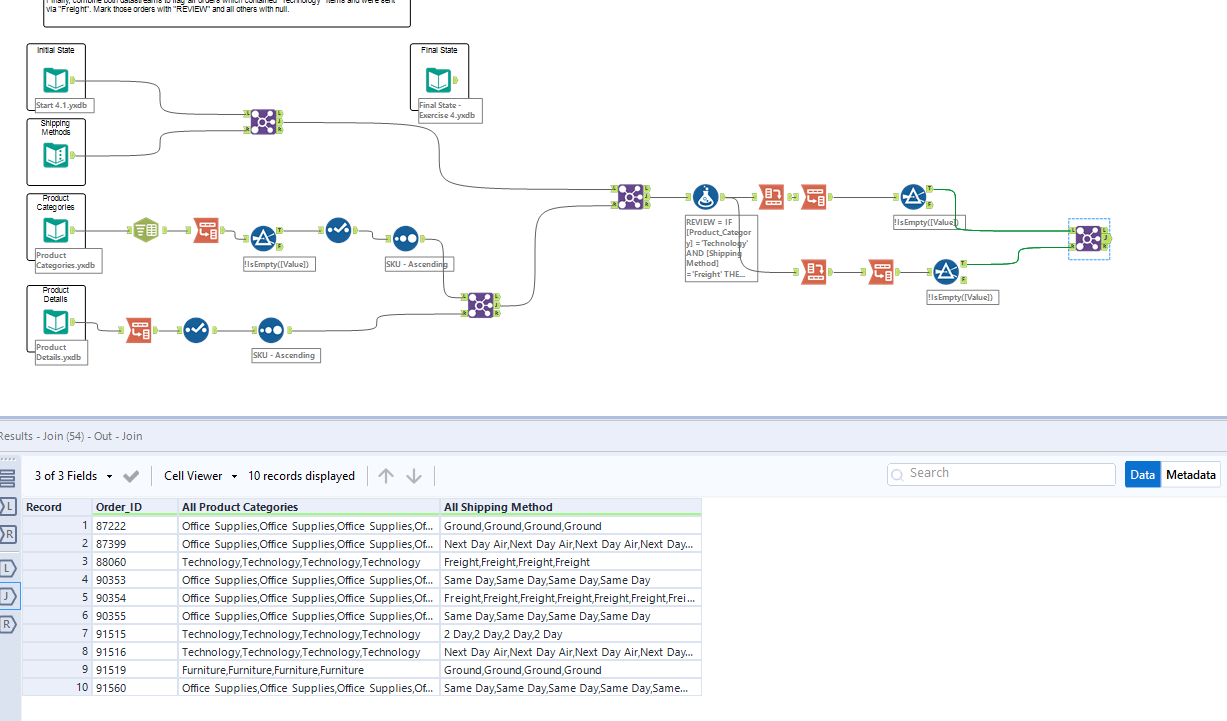
Task: Click the green hexagonal tool after Product Categories
Action: pos(145,229)
